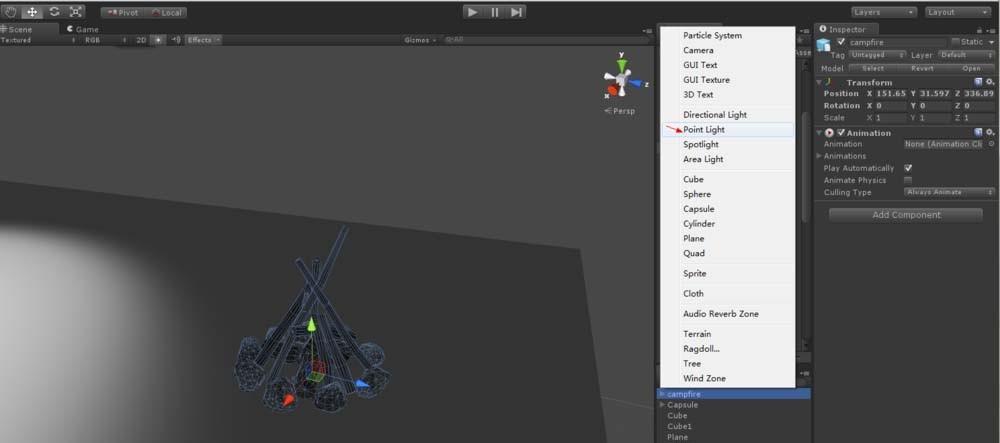Choose Camera from the create menu
Image resolution: width=1000 pixels, height=443 pixels.
coord(727,50)
